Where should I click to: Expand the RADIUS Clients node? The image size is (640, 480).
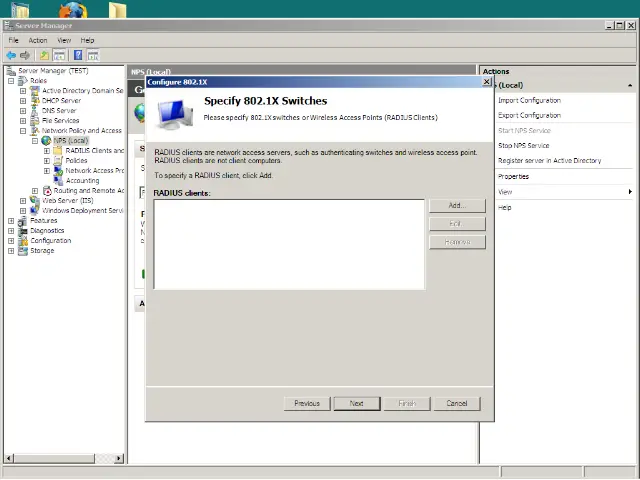[x=47, y=151]
